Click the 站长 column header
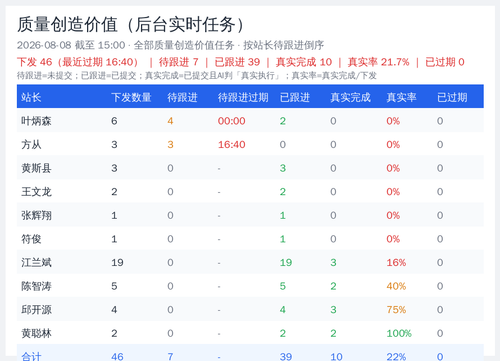 tap(31, 97)
